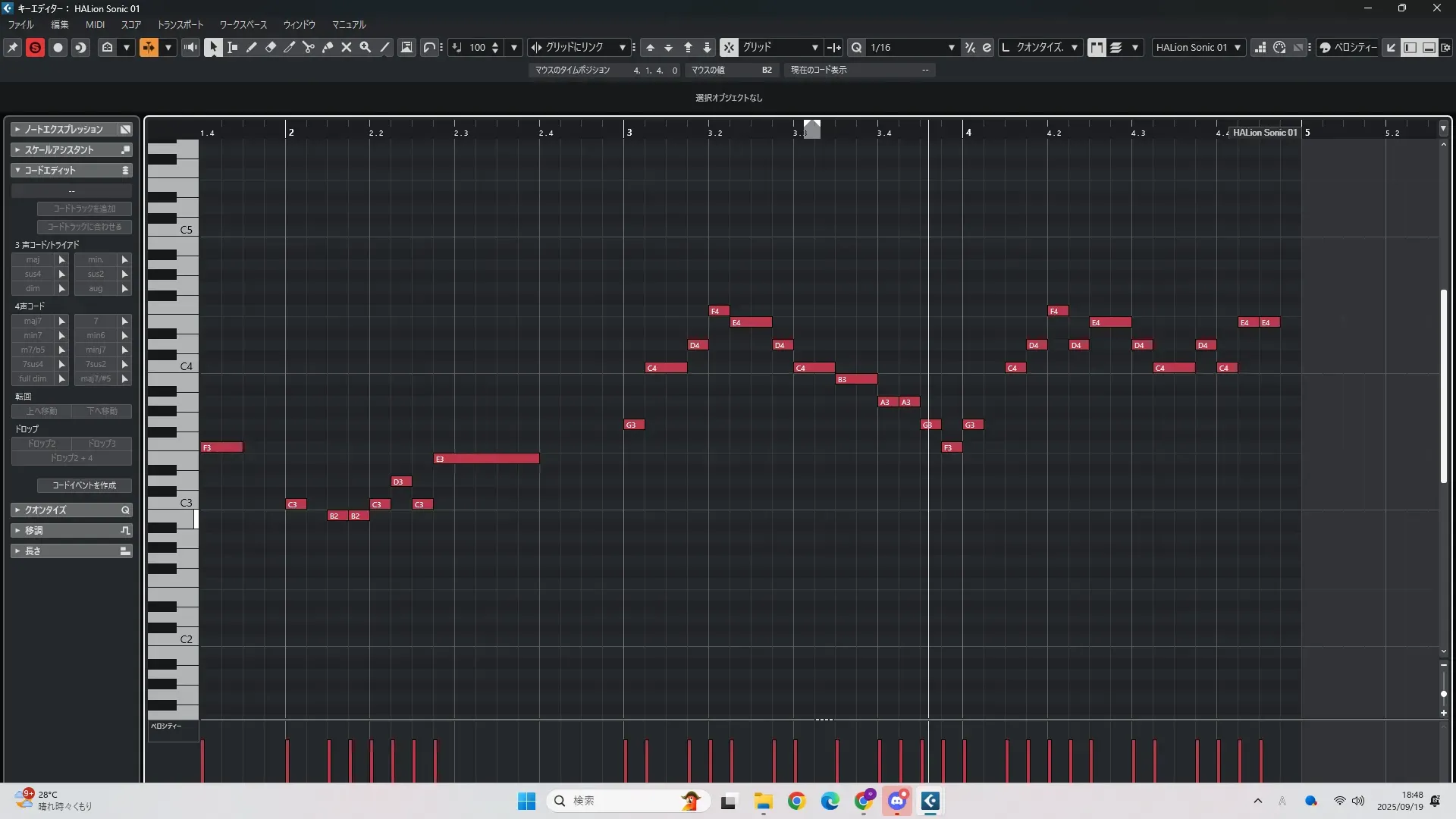Open the MIDI menu

[x=95, y=25]
